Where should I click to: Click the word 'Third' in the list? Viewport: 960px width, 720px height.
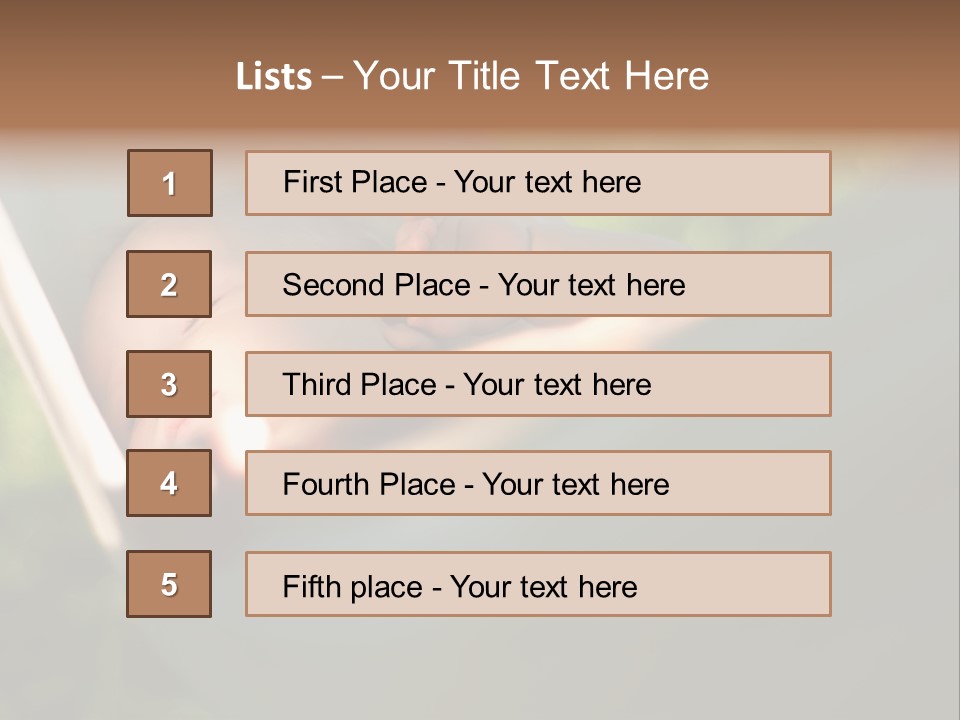[x=317, y=384]
